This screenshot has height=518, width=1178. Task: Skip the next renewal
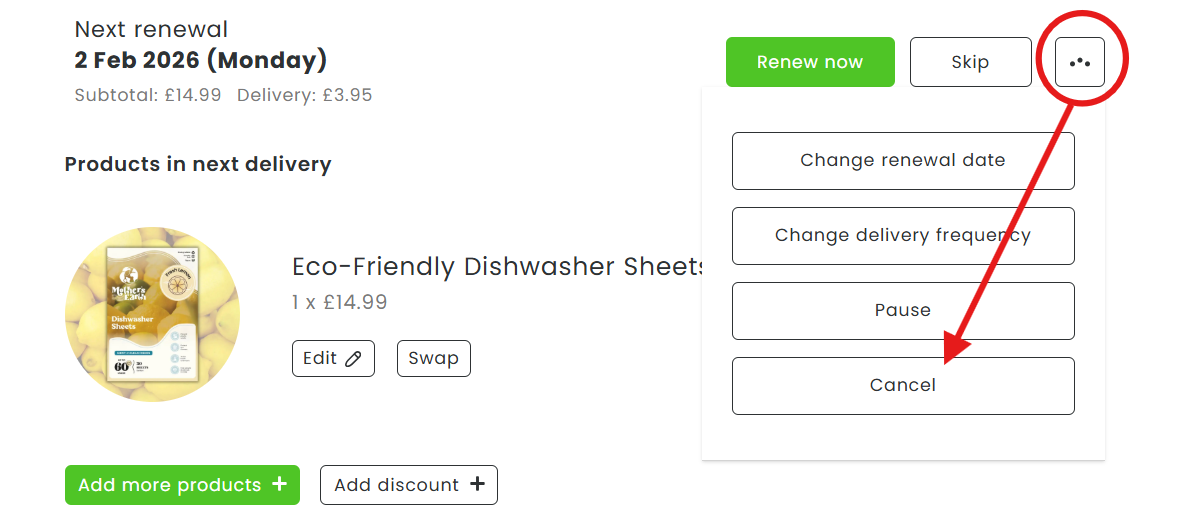[970, 62]
